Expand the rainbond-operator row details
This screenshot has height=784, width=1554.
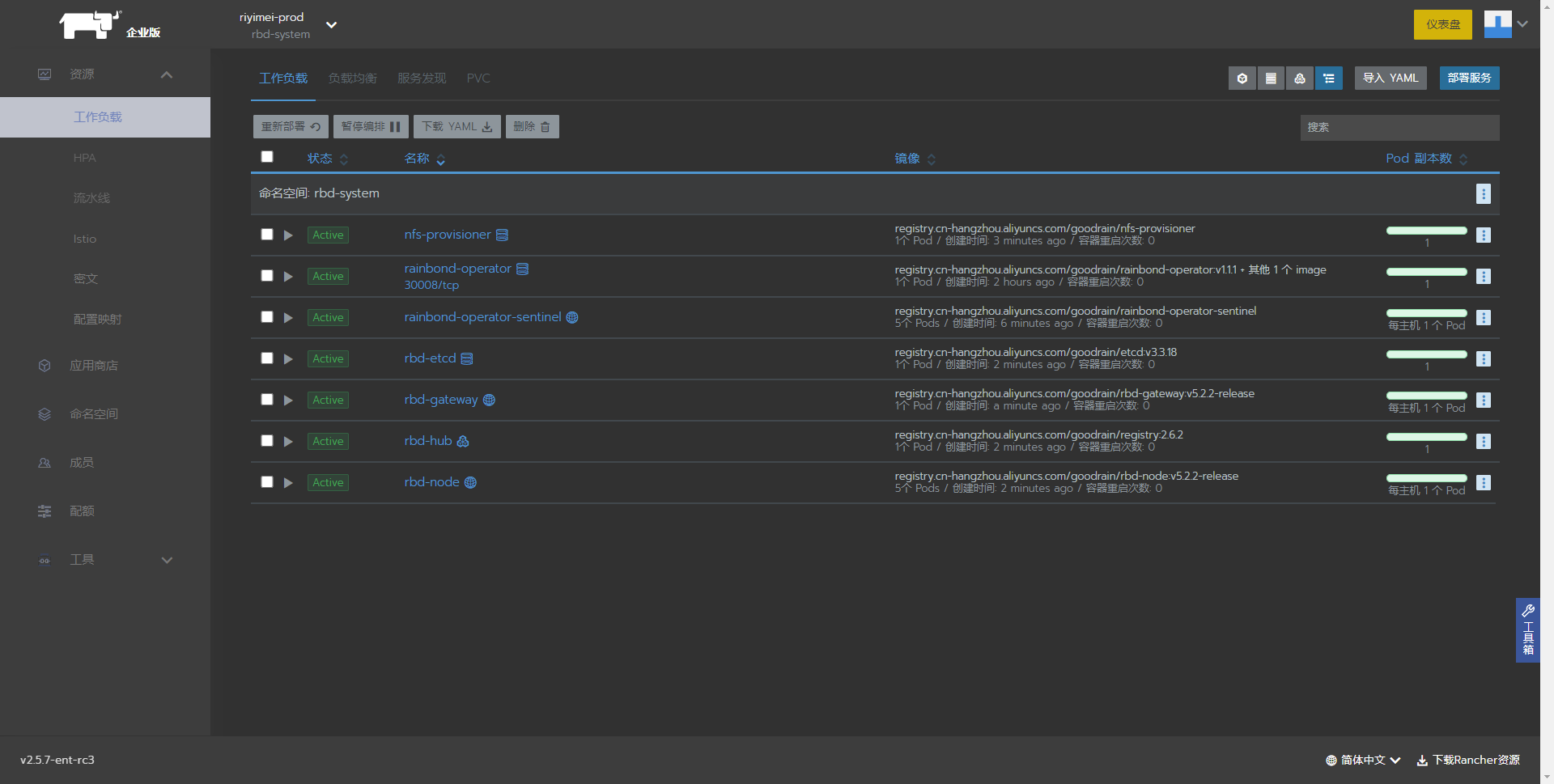[x=288, y=277]
